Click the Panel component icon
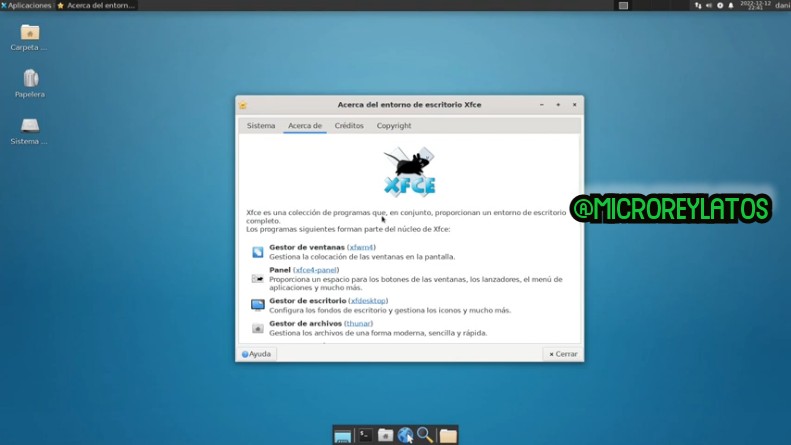Screen dimensions: 791x445 (257, 279)
